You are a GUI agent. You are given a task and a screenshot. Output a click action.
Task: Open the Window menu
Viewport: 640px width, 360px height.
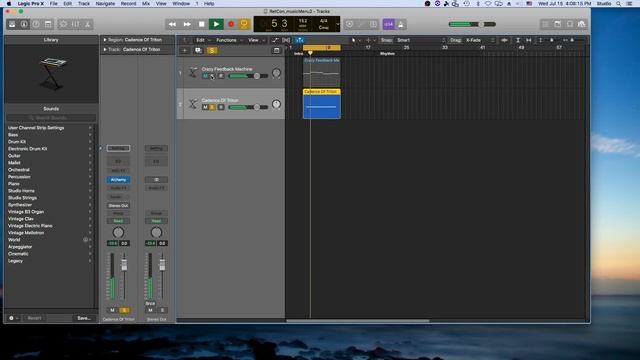pyautogui.click(x=181, y=3)
